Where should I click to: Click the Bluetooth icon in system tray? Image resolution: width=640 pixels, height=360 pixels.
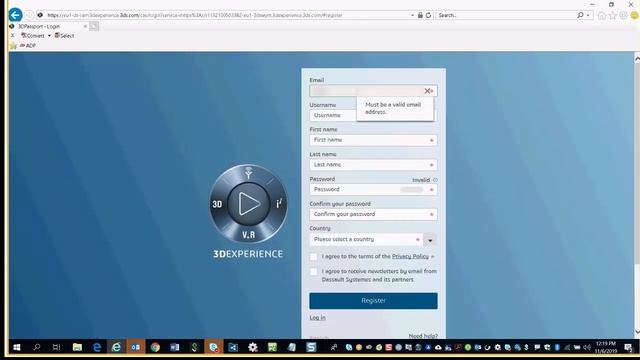(557, 347)
